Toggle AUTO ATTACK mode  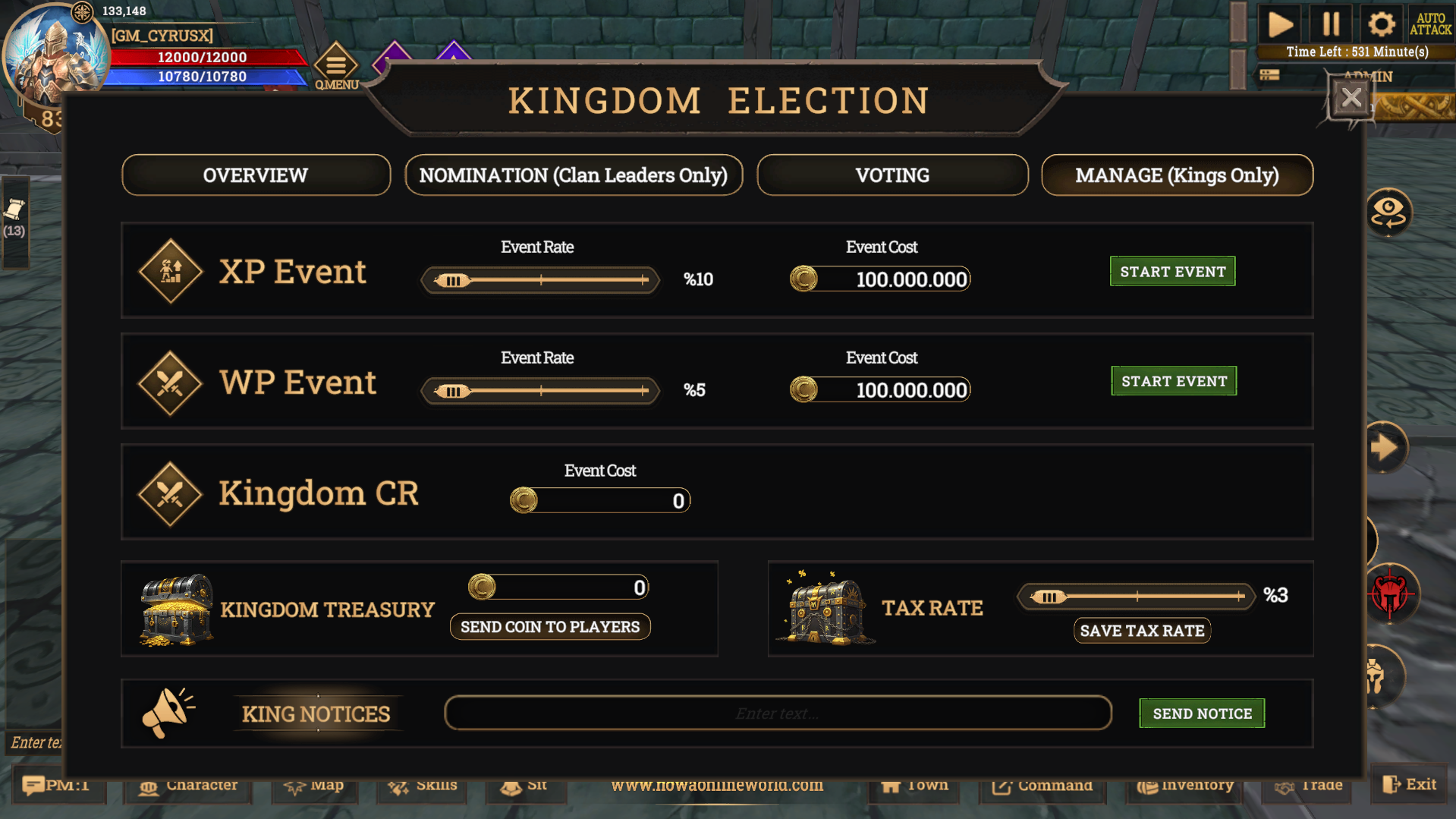[1430, 24]
